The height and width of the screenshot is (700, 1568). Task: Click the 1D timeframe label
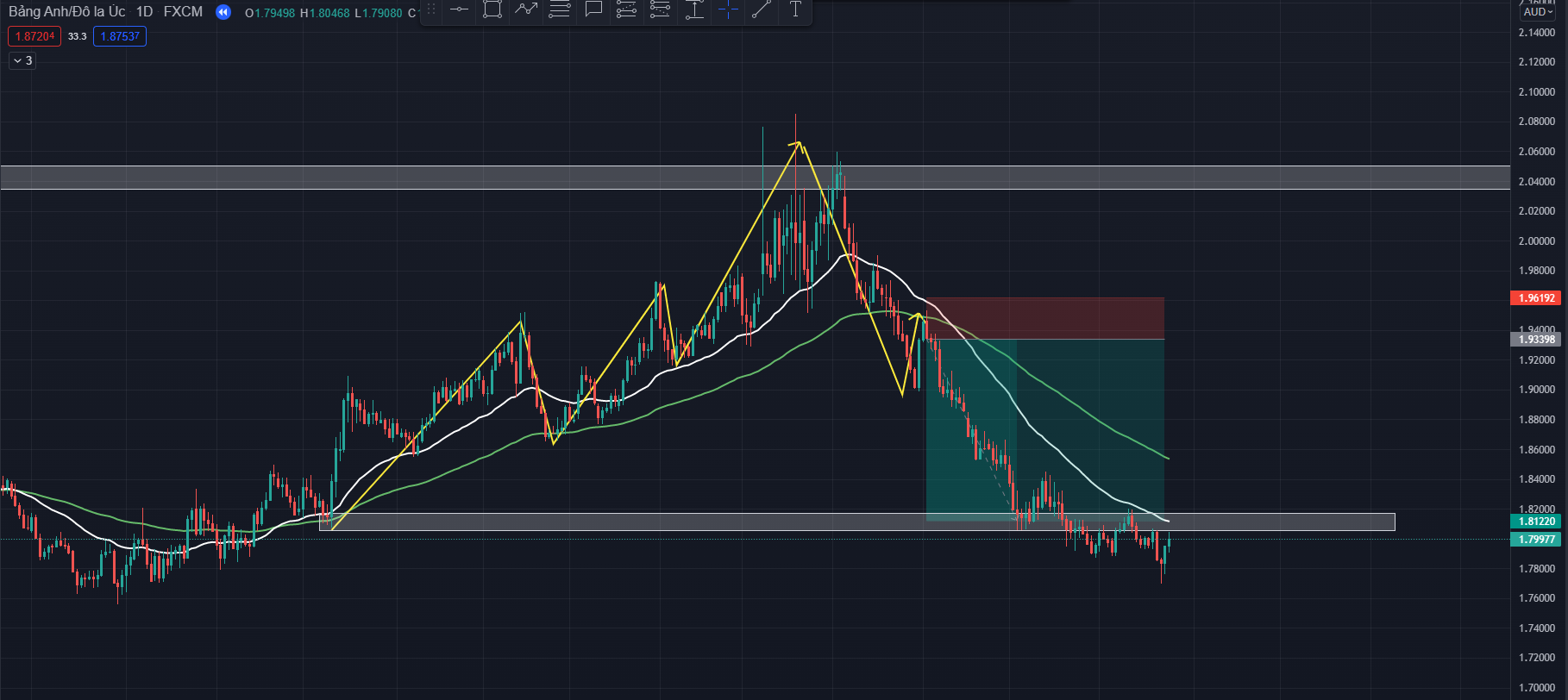144,12
